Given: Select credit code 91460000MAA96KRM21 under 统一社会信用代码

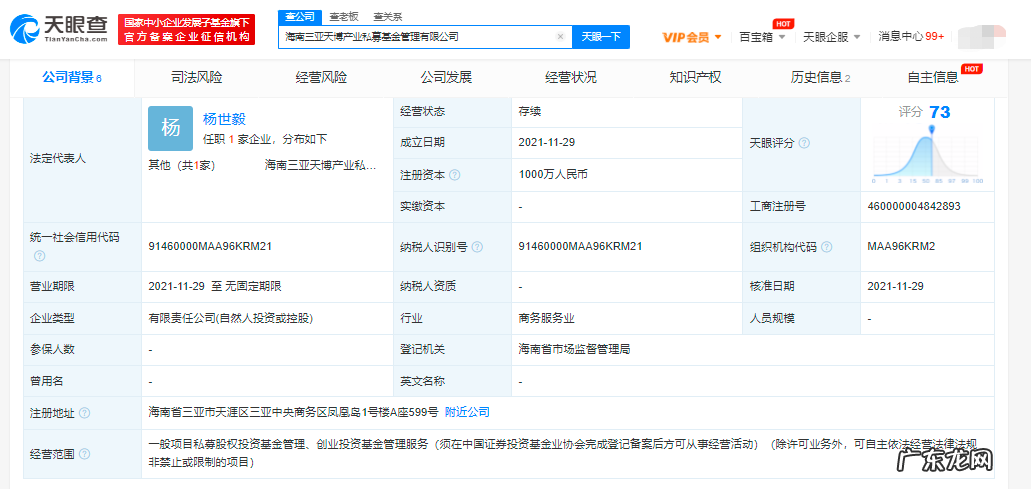Looking at the screenshot, I should 210,246.
